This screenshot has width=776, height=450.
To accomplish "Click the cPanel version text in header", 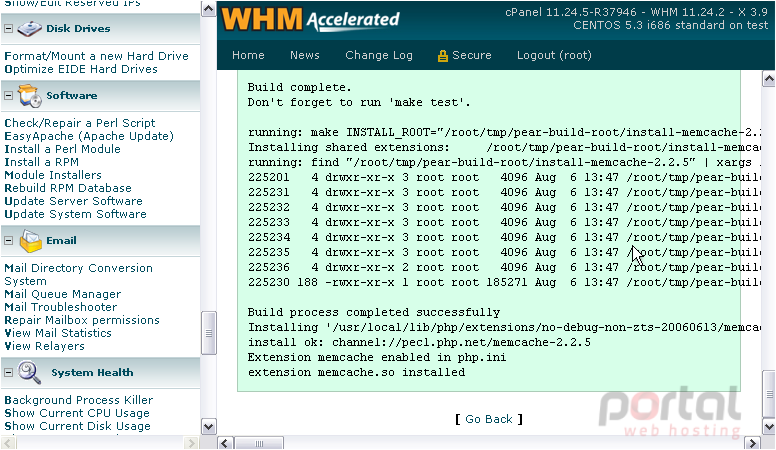I will 636,12.
